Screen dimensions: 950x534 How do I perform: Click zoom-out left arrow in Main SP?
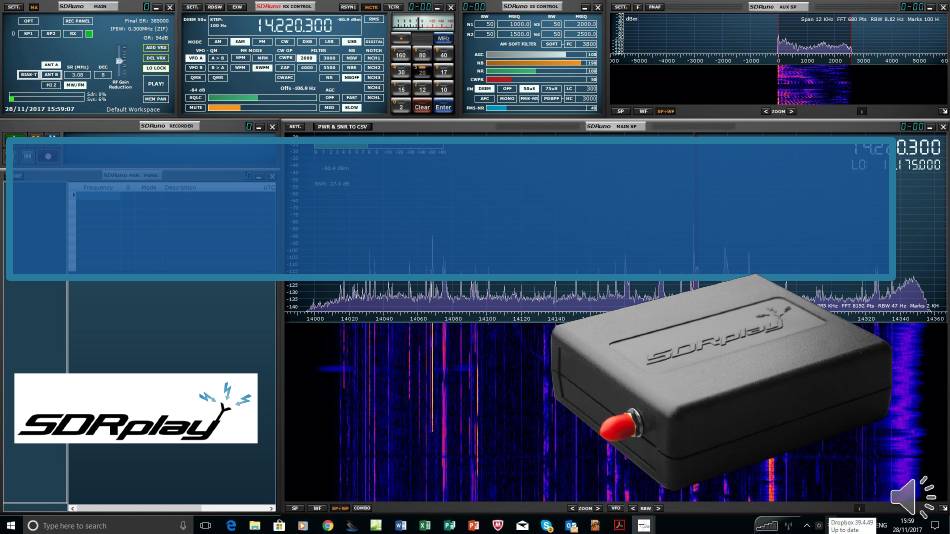click(571, 508)
